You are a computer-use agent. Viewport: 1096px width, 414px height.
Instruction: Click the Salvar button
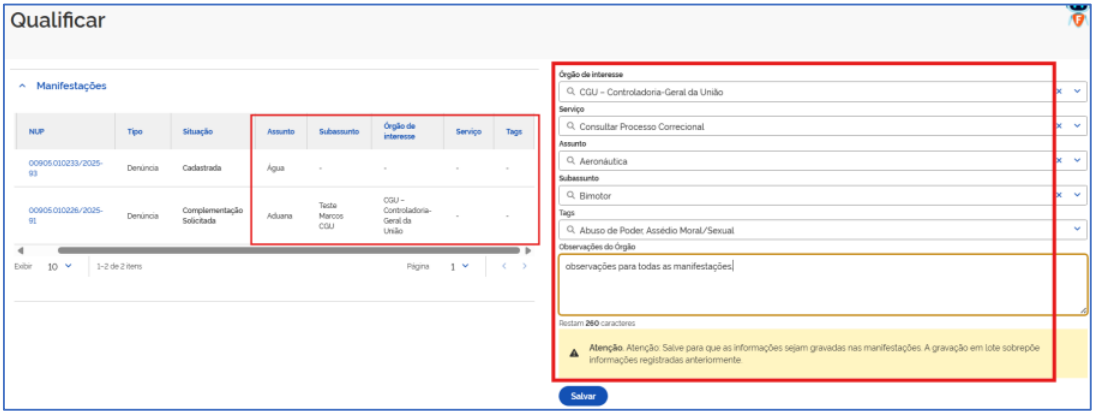point(583,396)
